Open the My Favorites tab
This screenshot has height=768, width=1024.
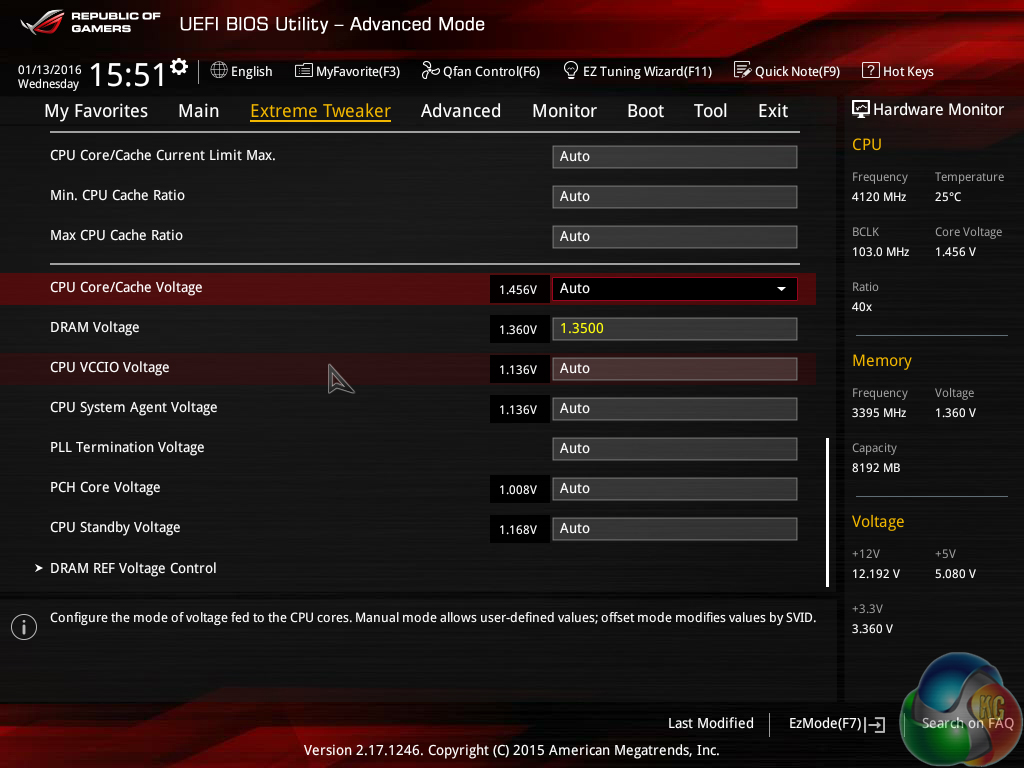(96, 111)
